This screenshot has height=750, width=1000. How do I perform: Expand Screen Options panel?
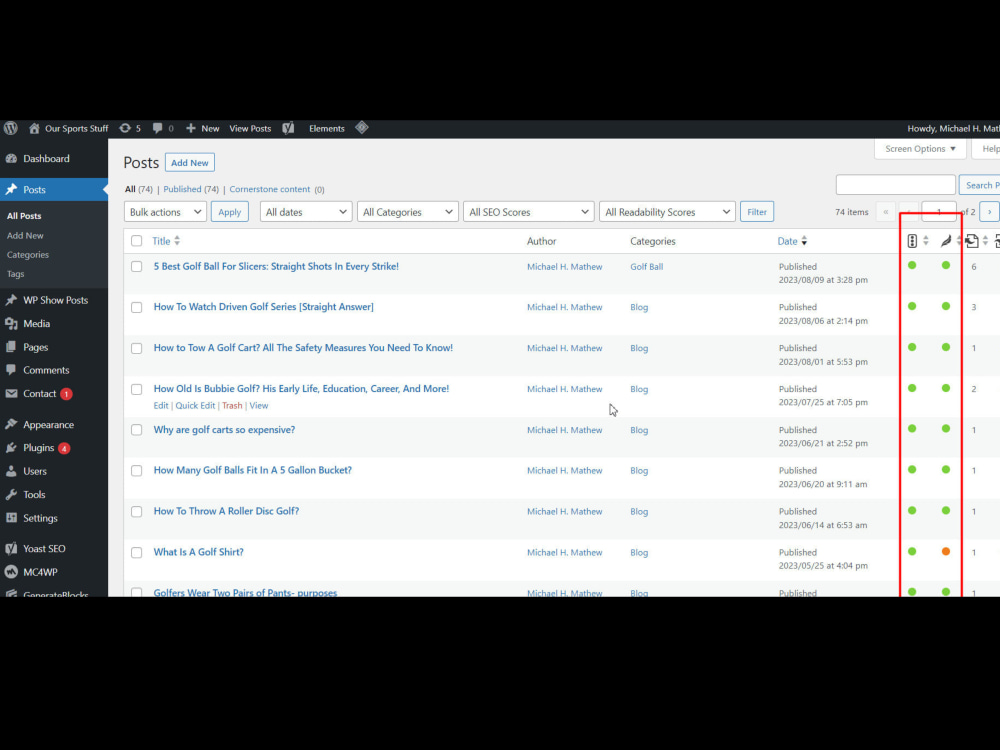(x=920, y=149)
